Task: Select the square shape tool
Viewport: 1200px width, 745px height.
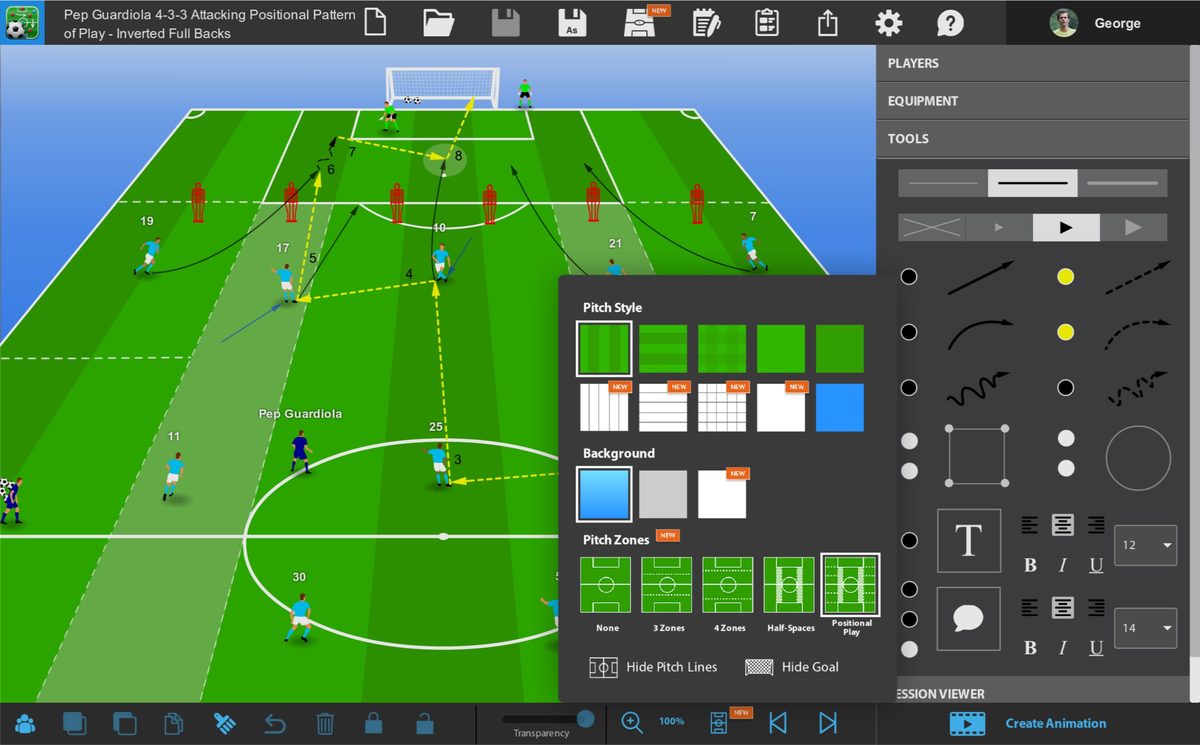Action: tap(977, 457)
